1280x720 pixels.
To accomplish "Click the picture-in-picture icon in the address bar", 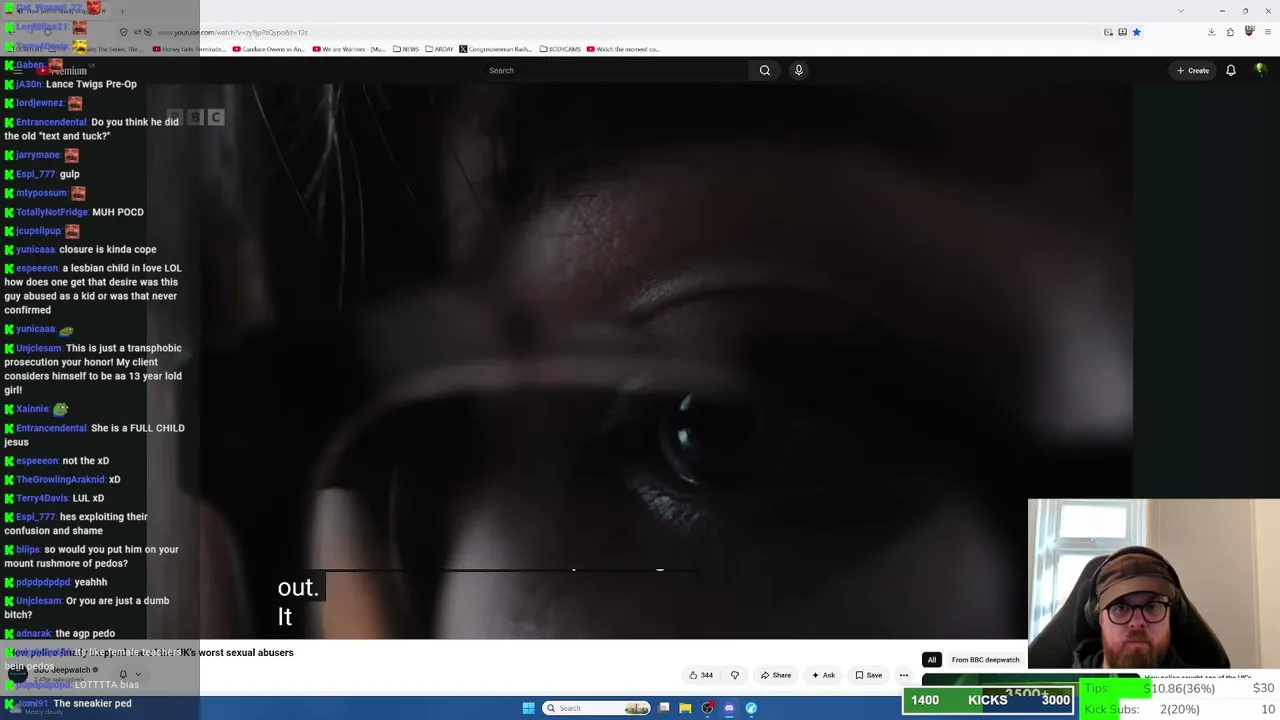I will pyautogui.click(x=1108, y=32).
